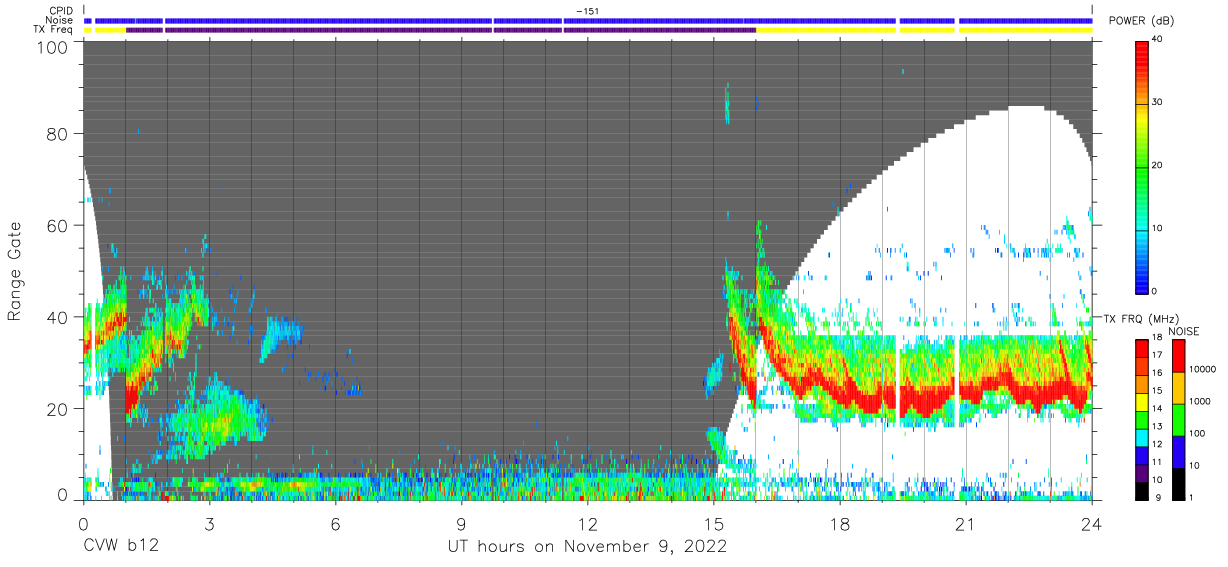
Task: Click the 'CVW b12' radar beam label
Action: coord(121,547)
